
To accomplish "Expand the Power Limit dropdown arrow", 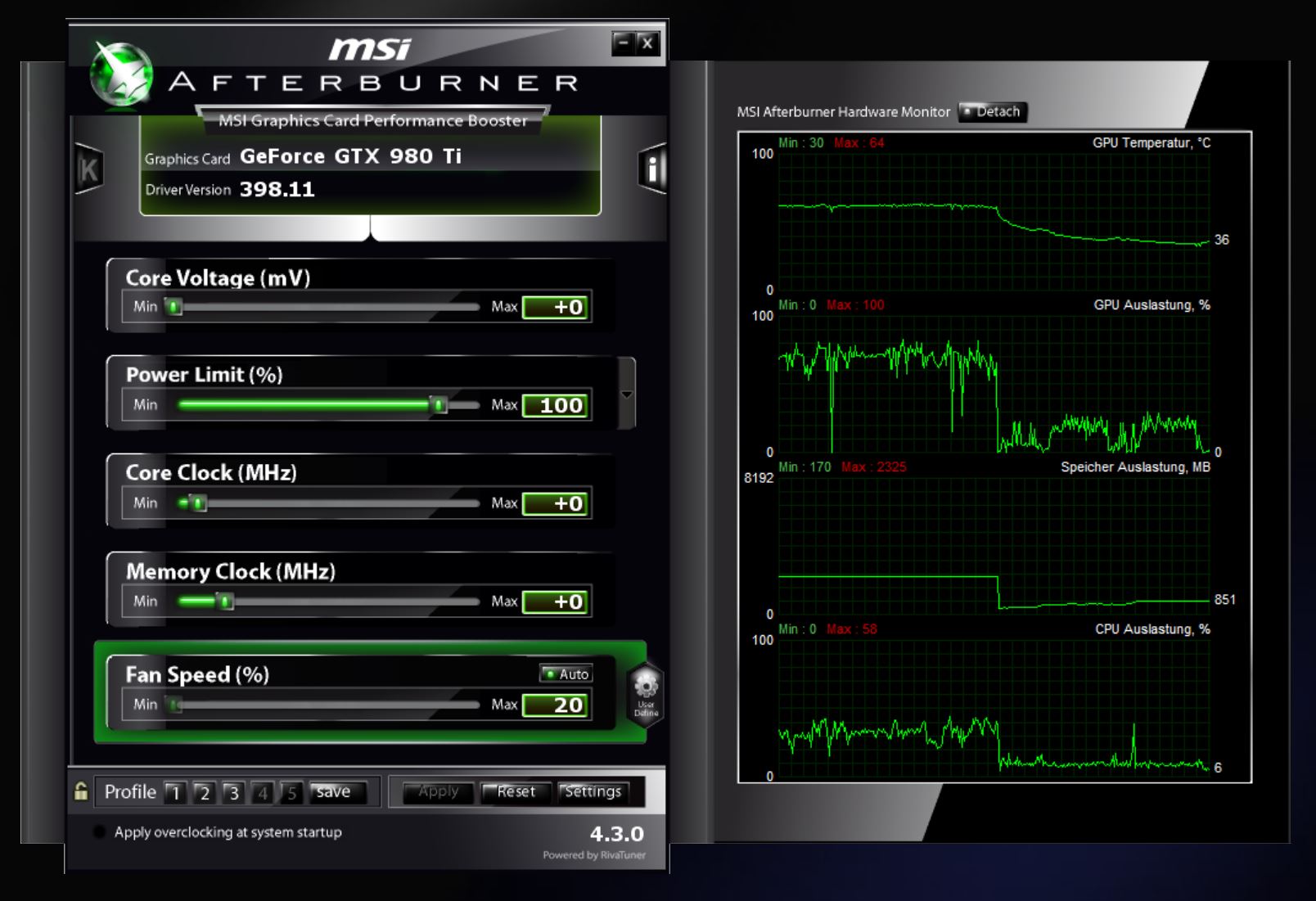I will pos(627,394).
